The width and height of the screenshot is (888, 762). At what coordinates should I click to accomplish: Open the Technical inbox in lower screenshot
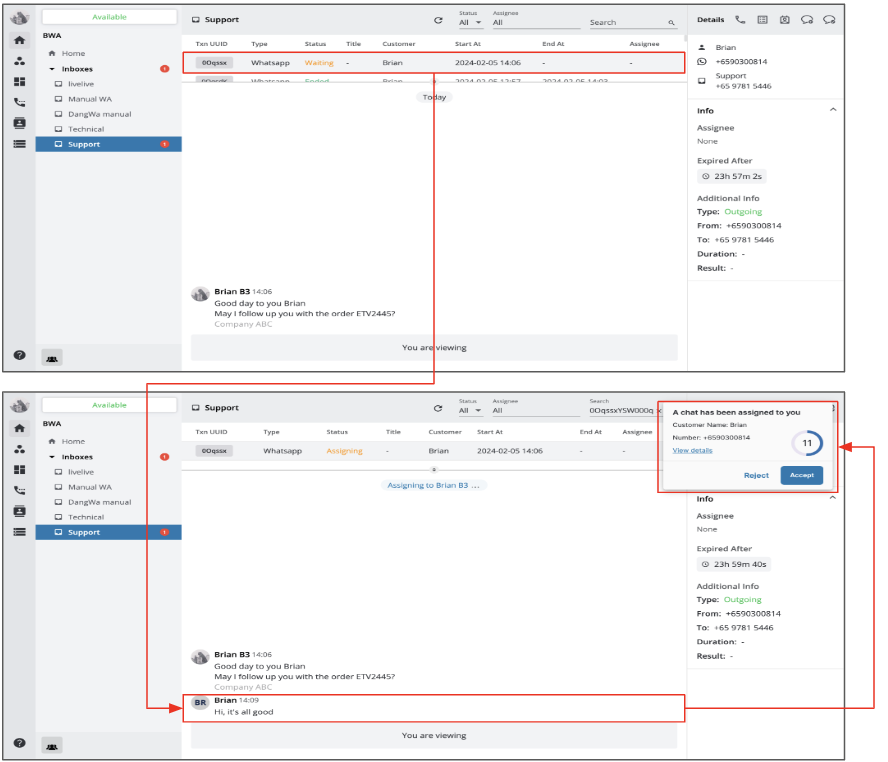pyautogui.click(x=86, y=517)
